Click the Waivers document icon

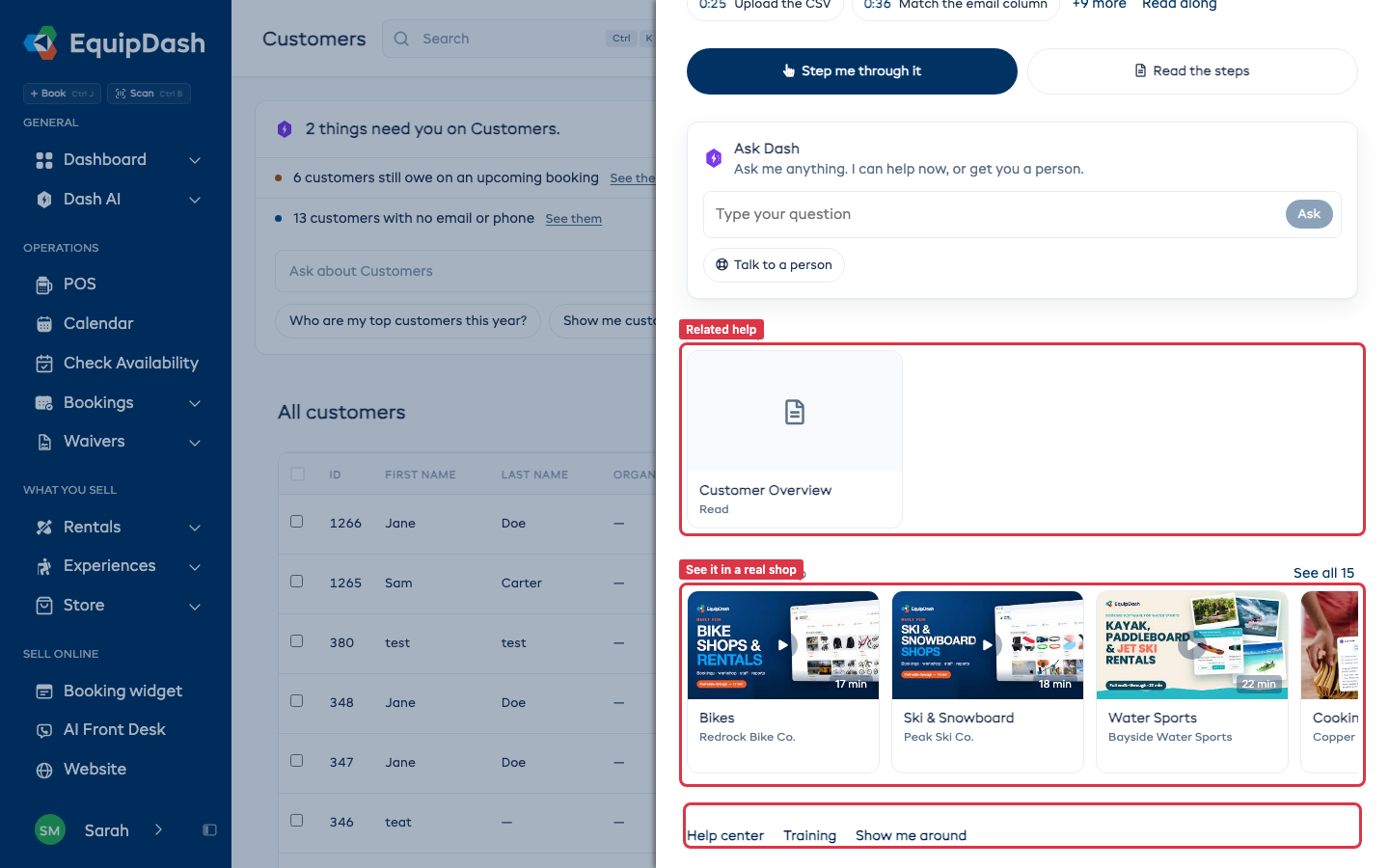tap(44, 442)
